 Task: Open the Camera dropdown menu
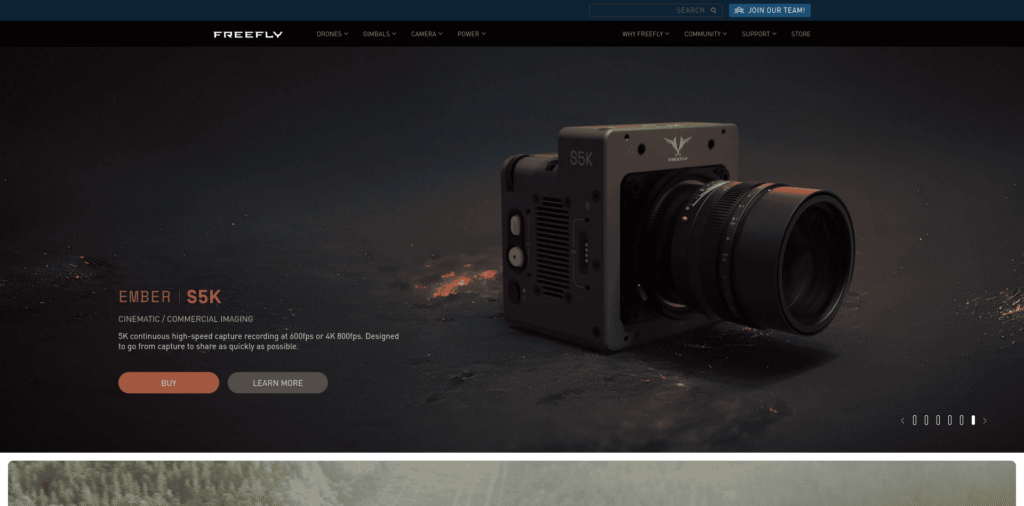426,34
